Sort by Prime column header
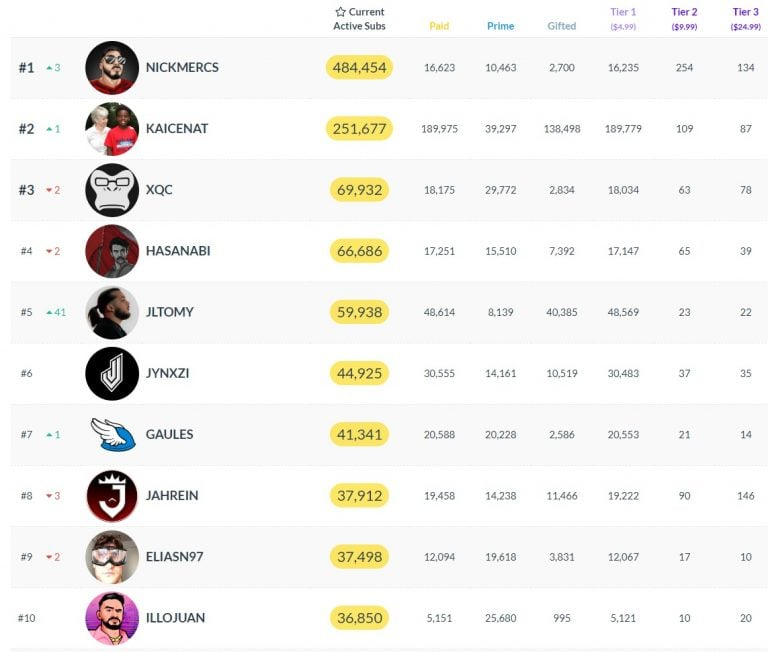The width and height of the screenshot is (768, 652). [x=501, y=26]
